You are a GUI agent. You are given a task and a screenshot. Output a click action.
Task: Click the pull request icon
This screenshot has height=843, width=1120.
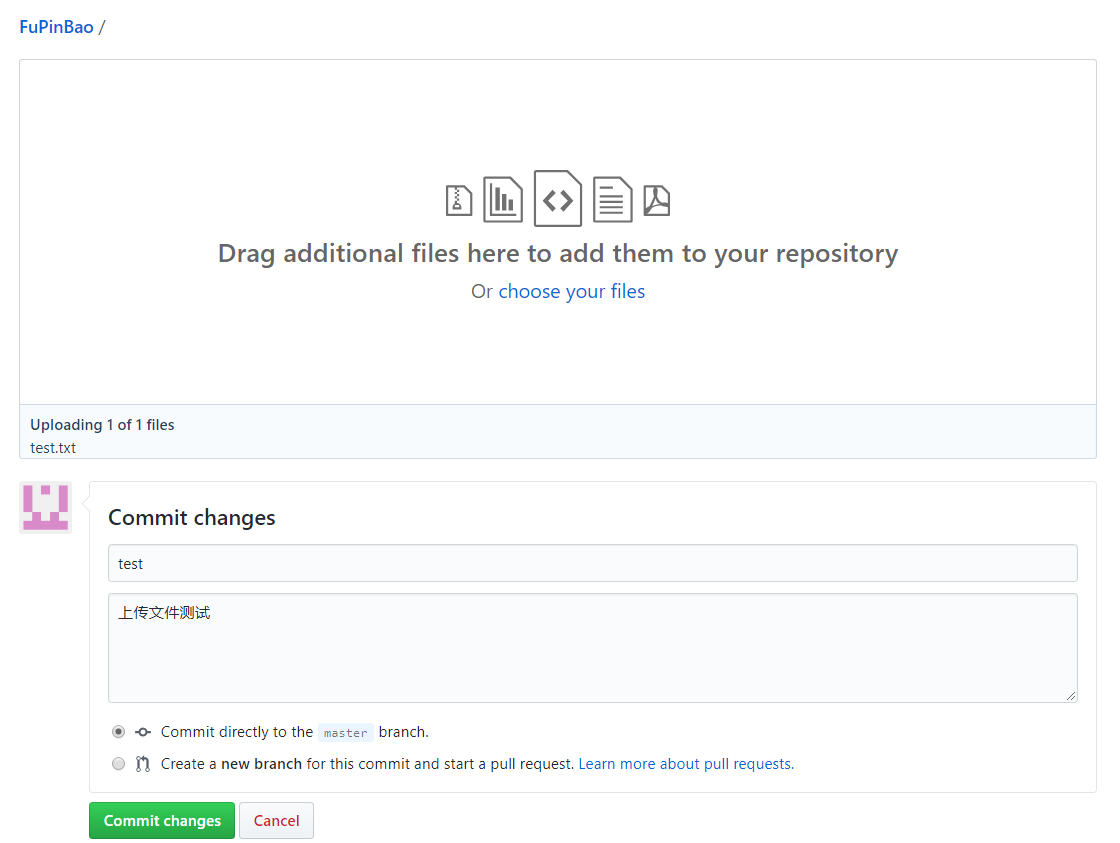143,764
